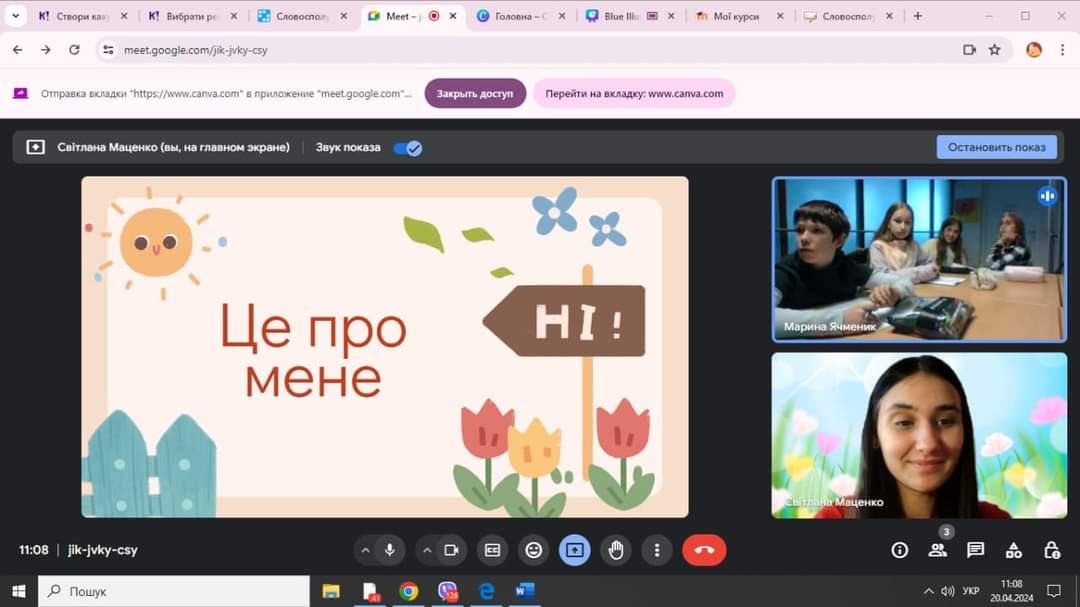The height and width of the screenshot is (607, 1080).
Task: Open the meeting details info icon
Action: point(899,550)
